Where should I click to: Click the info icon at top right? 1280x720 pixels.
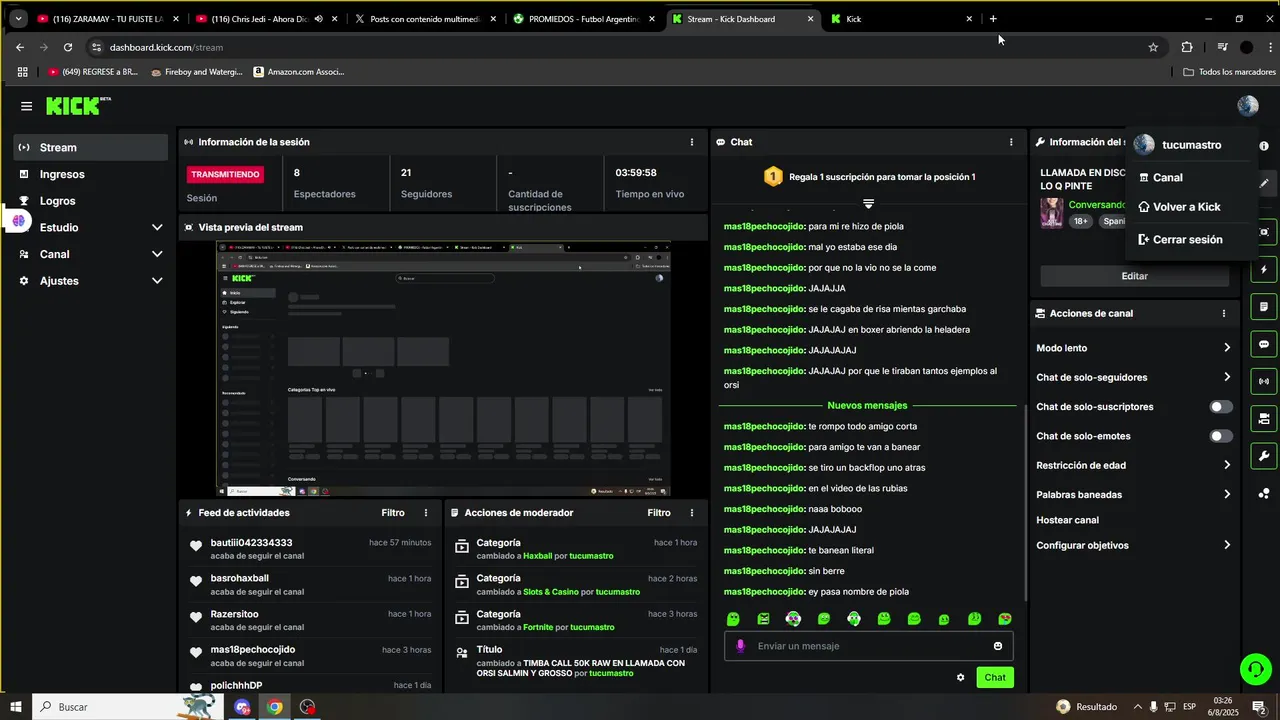click(x=1264, y=146)
